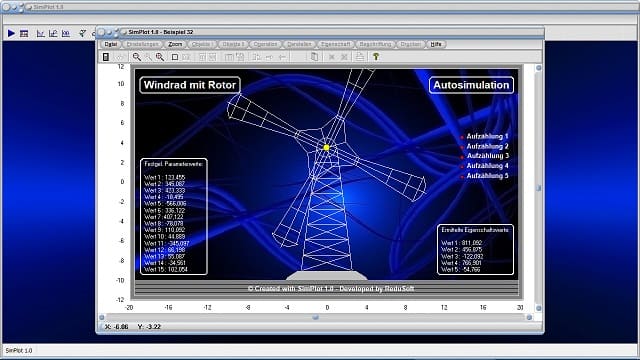Click the second chart icon in main toolbar

click(x=53, y=33)
